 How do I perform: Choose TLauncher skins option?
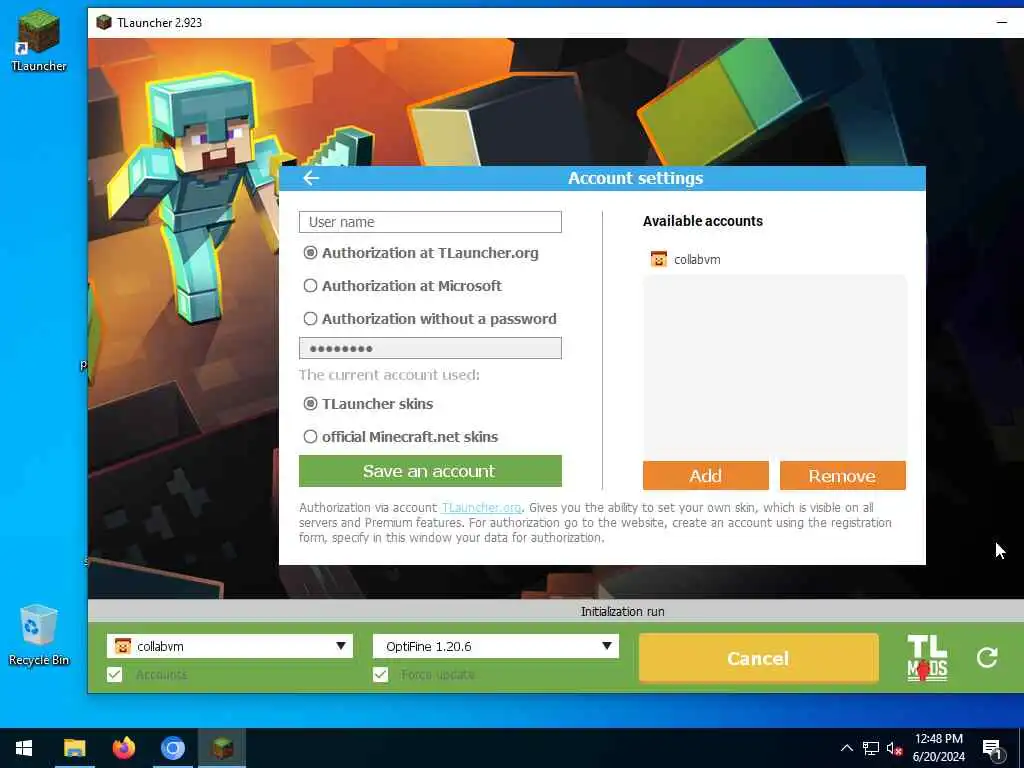point(368,404)
